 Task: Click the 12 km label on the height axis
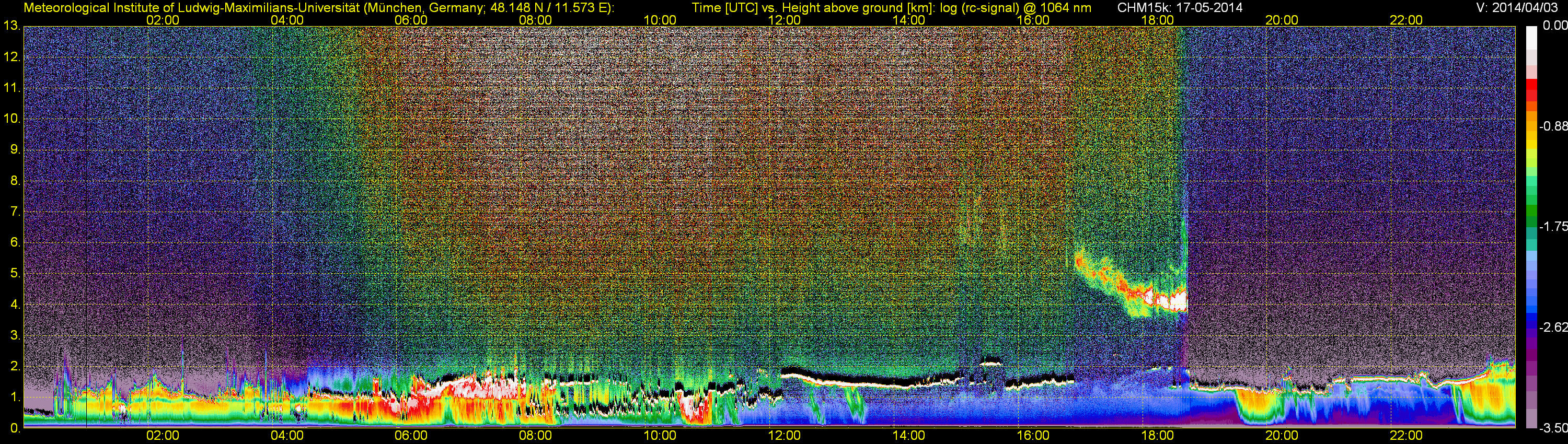click(x=11, y=57)
